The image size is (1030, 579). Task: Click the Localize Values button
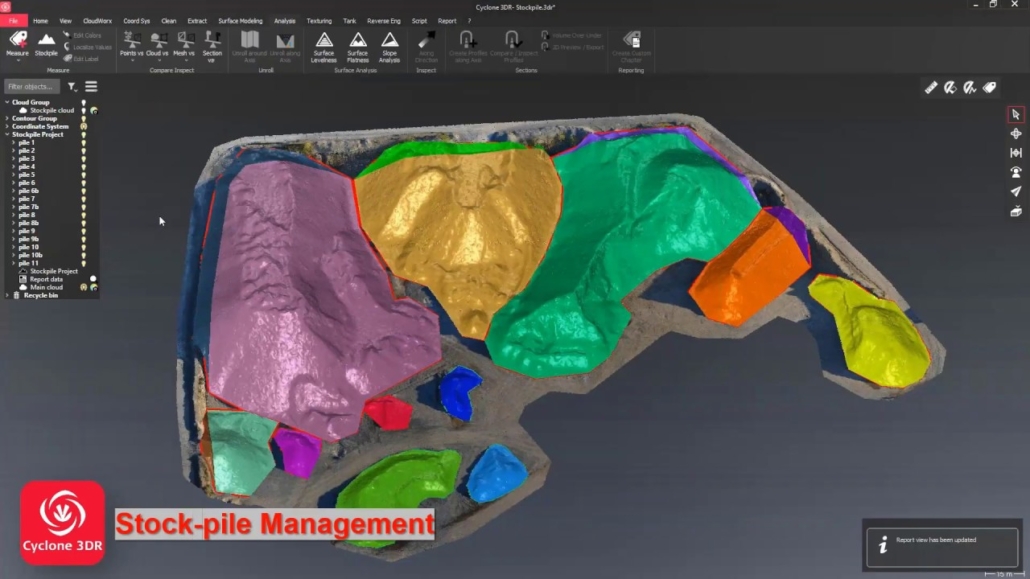click(92, 45)
